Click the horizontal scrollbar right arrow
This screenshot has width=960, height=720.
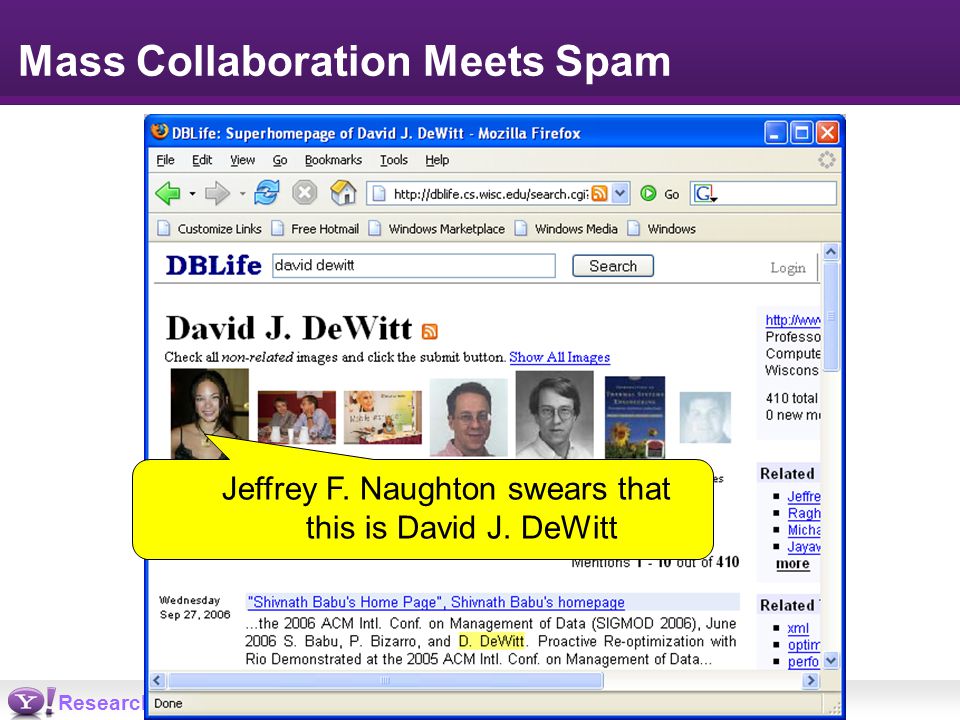(811, 680)
